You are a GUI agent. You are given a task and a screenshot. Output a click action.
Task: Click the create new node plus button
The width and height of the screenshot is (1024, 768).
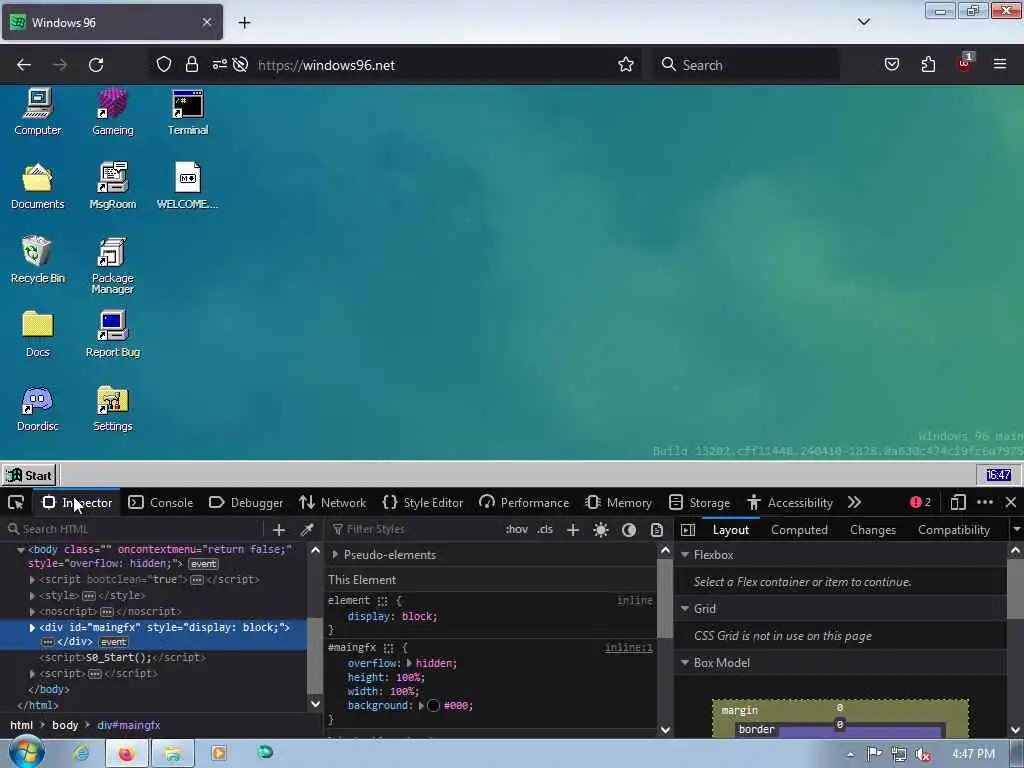pos(279,529)
